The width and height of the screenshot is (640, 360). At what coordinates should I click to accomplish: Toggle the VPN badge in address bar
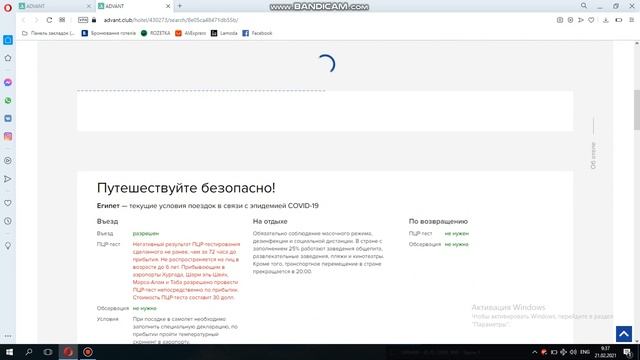83,20
